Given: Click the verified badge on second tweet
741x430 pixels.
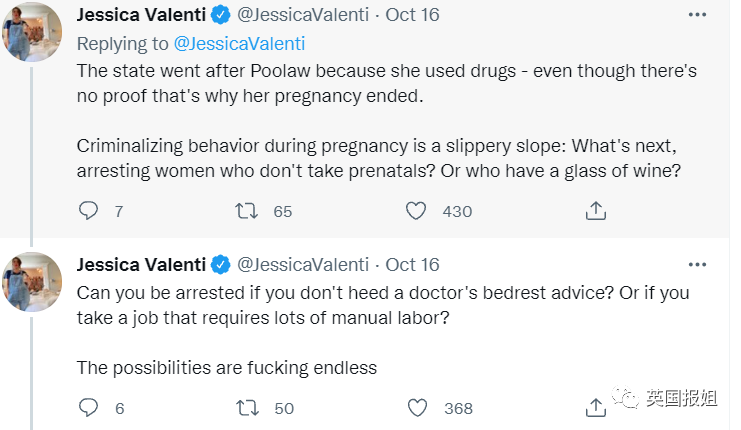Looking at the screenshot, I should (219, 264).
